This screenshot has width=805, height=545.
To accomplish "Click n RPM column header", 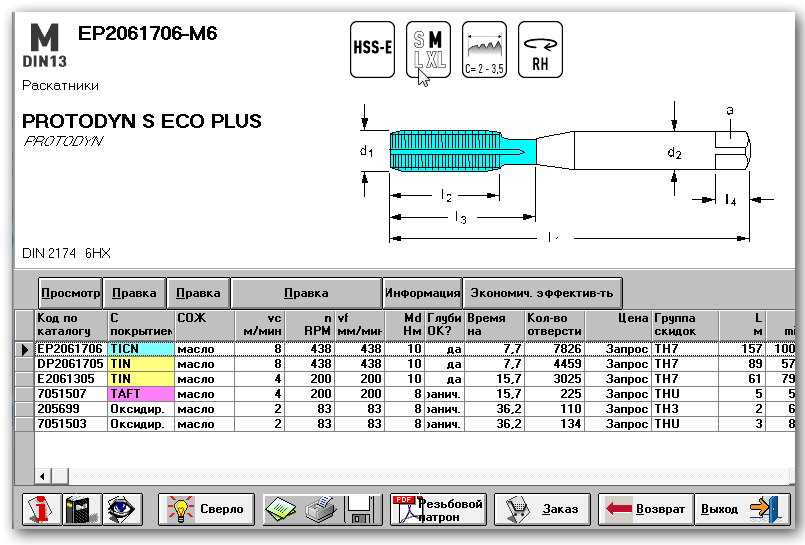I will 310,325.
